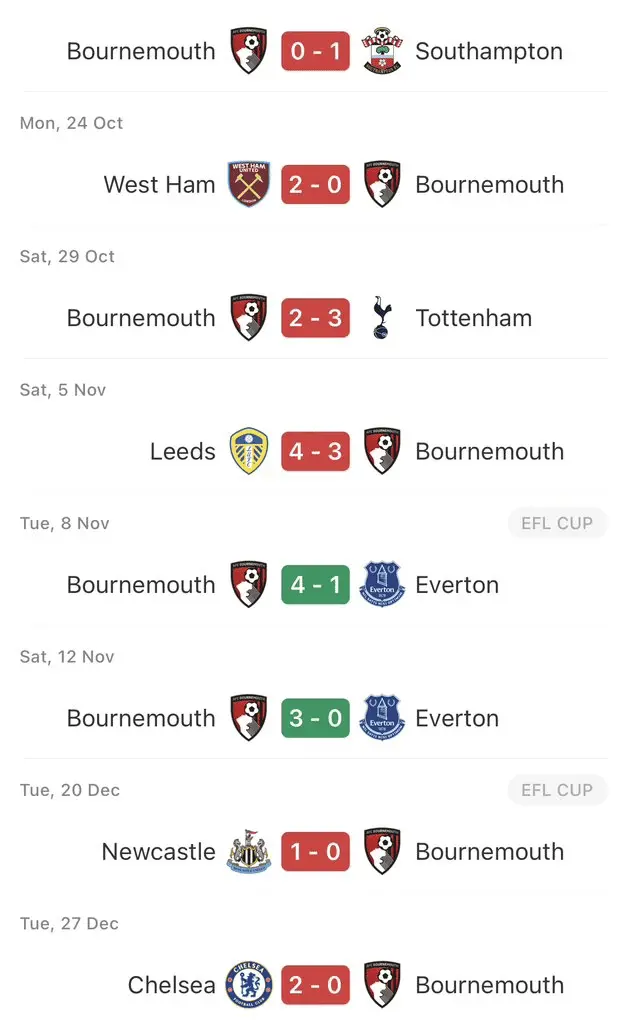Select the Tottenham cockerel crest
The width and height of the screenshot is (634, 1024).
pos(381,318)
